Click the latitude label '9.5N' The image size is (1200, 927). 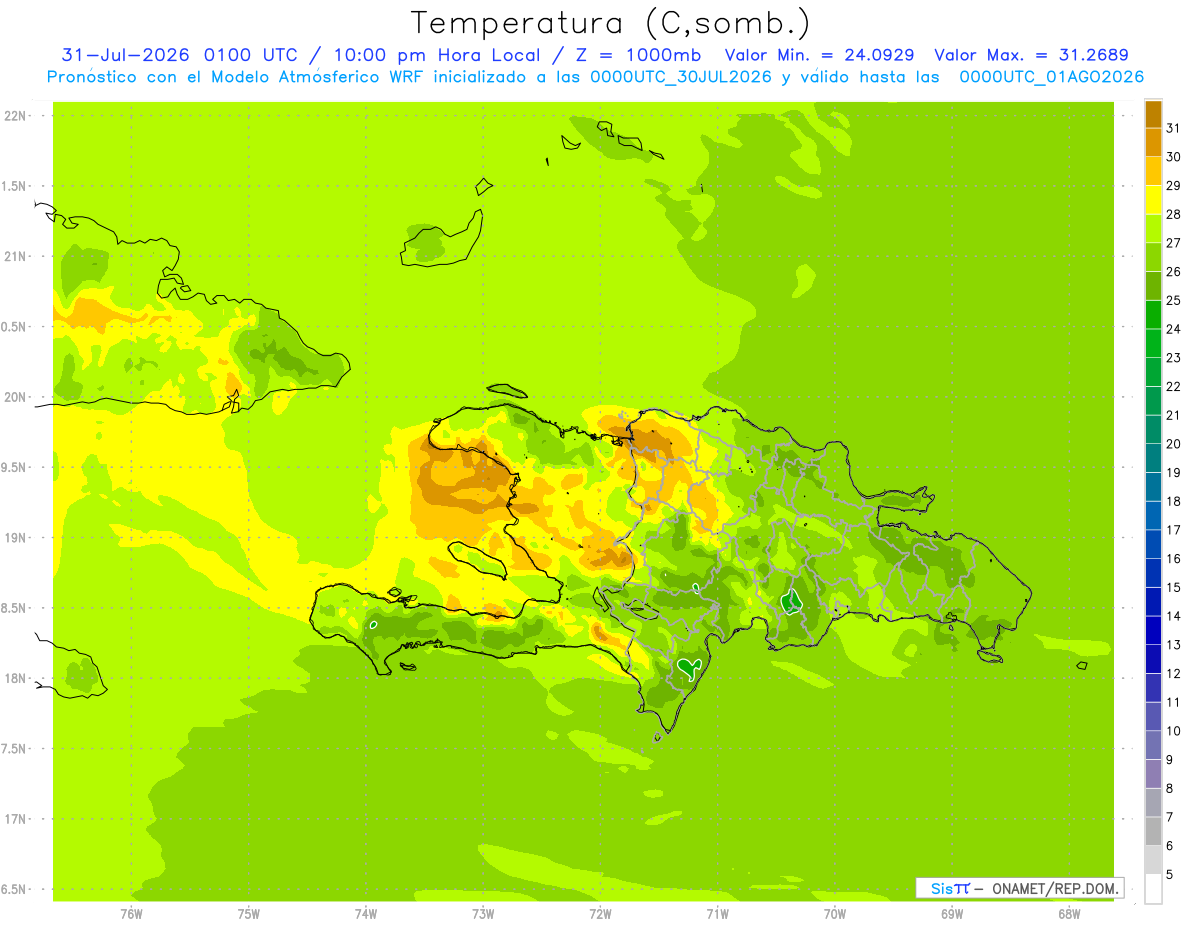(x=15, y=468)
